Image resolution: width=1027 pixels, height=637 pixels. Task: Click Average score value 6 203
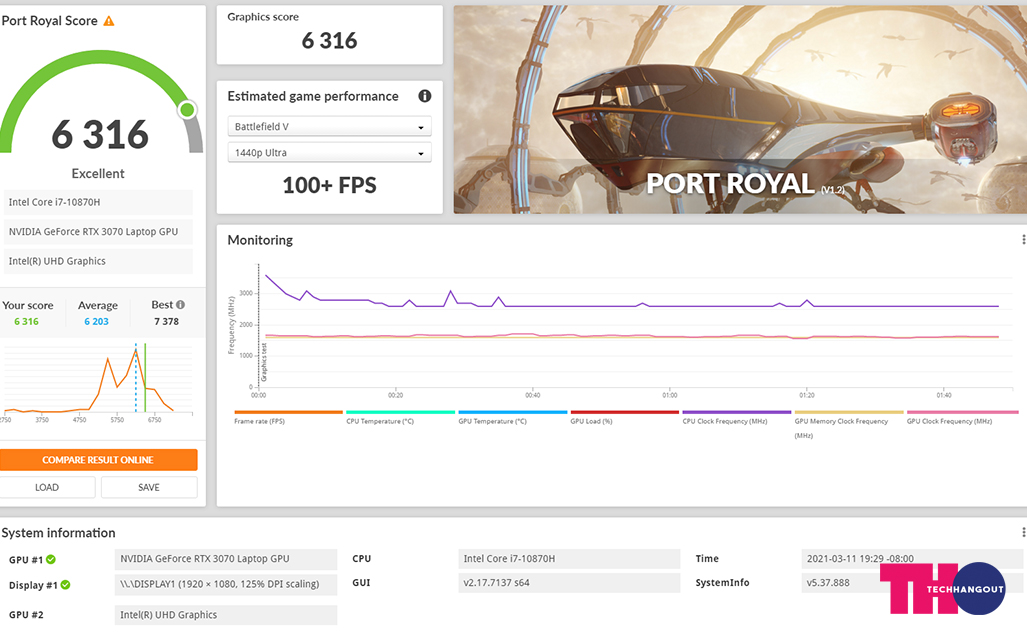[x=96, y=321]
